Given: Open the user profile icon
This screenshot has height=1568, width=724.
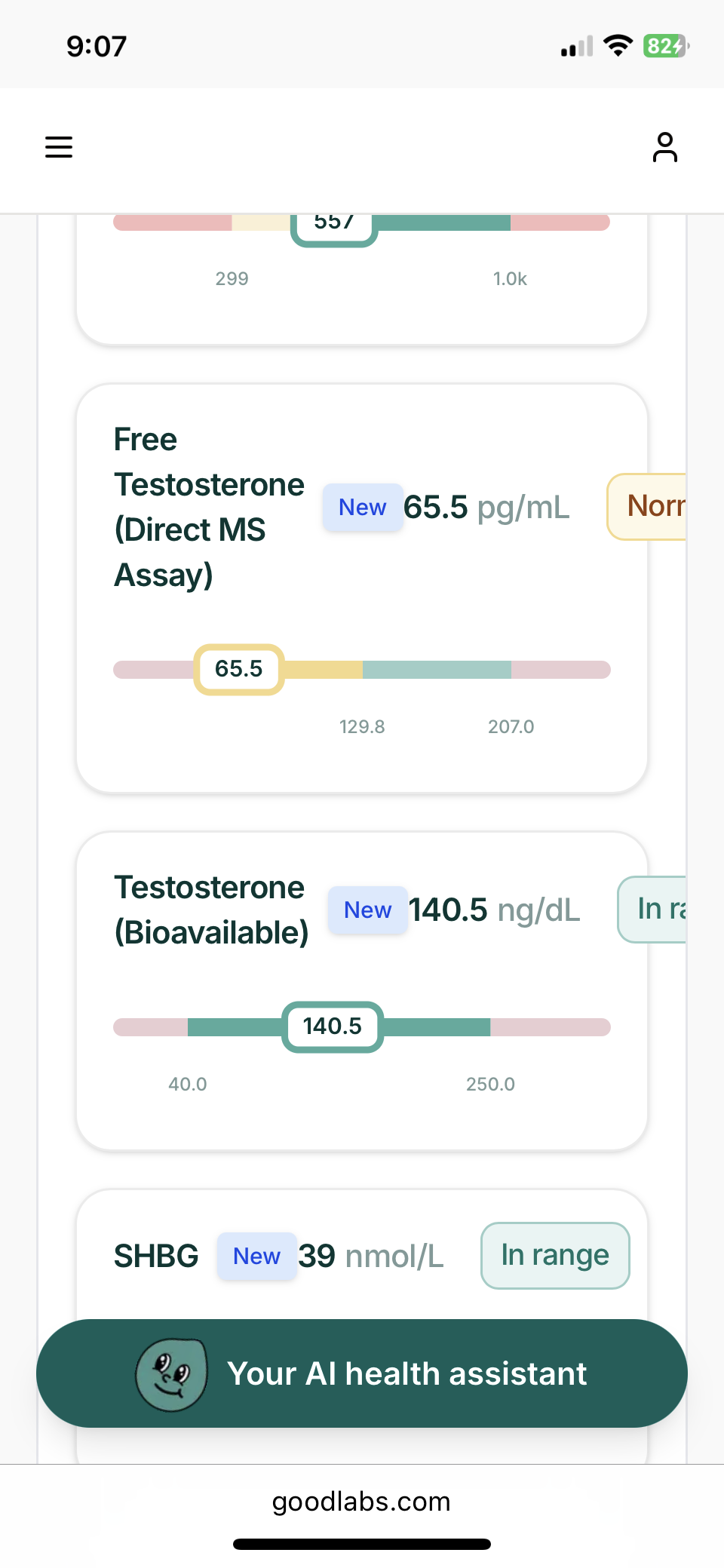Looking at the screenshot, I should click(664, 147).
